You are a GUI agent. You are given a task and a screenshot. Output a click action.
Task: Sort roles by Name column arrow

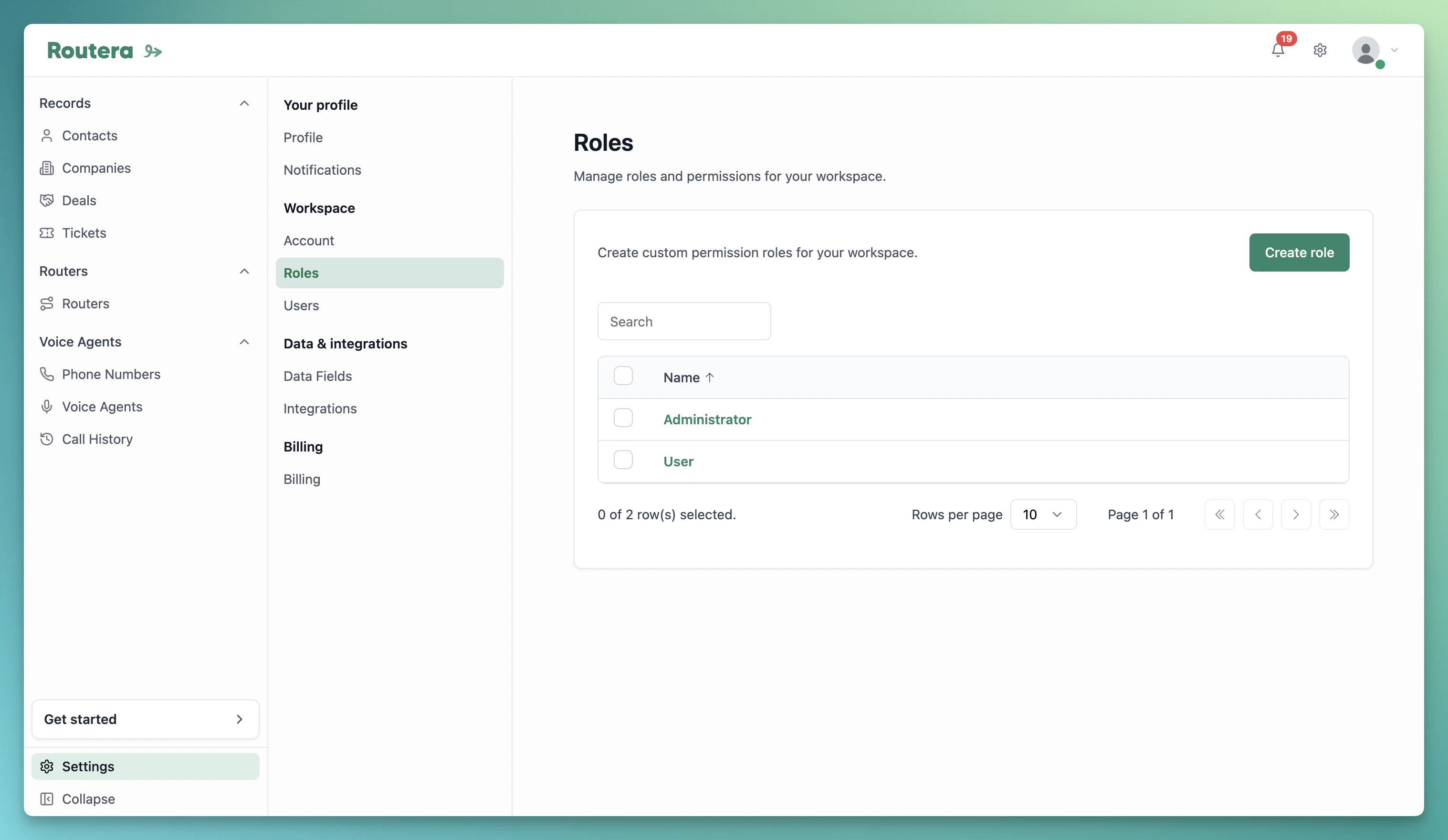tap(710, 378)
